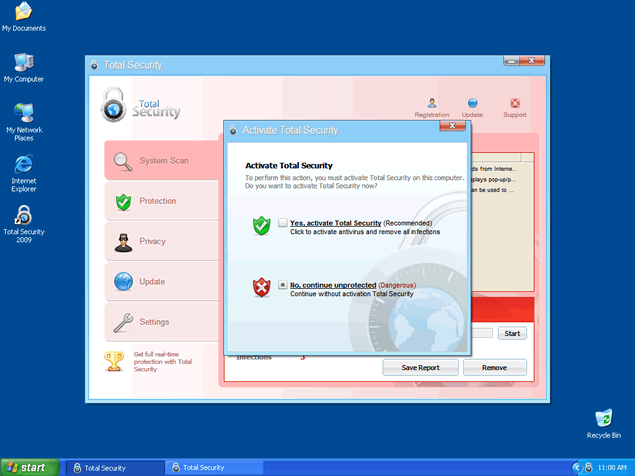Click the Save Report button
635x476 pixels.
point(420,367)
